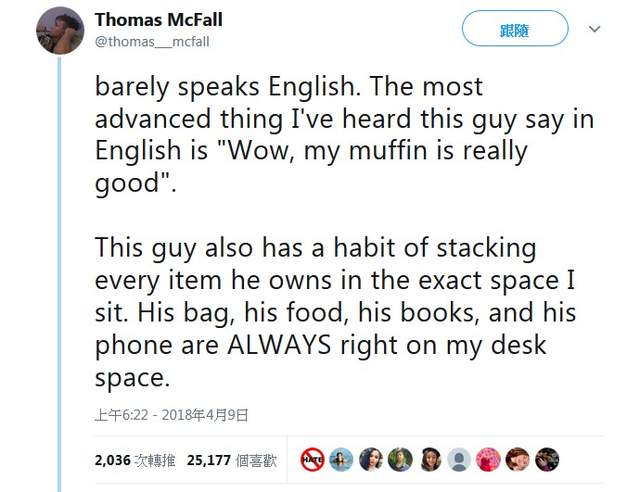Click the second liker avatar with blue background

[x=342, y=459]
